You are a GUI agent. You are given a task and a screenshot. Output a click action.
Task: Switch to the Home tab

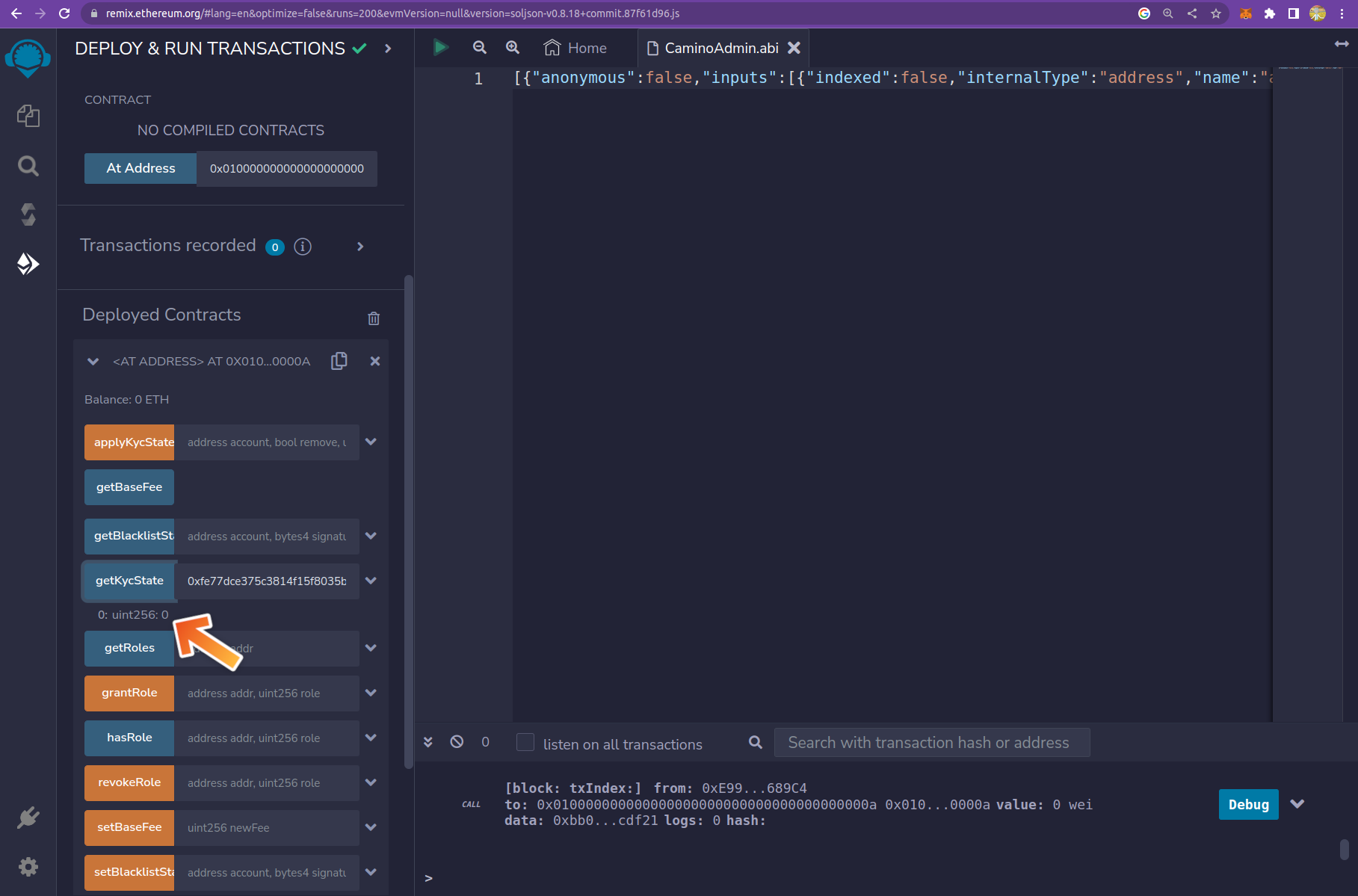tap(575, 48)
